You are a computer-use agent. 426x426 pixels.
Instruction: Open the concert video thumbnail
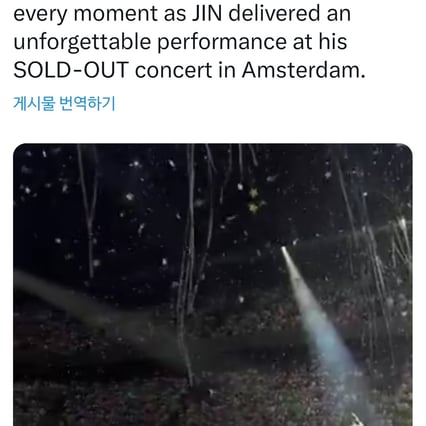pos(213,285)
